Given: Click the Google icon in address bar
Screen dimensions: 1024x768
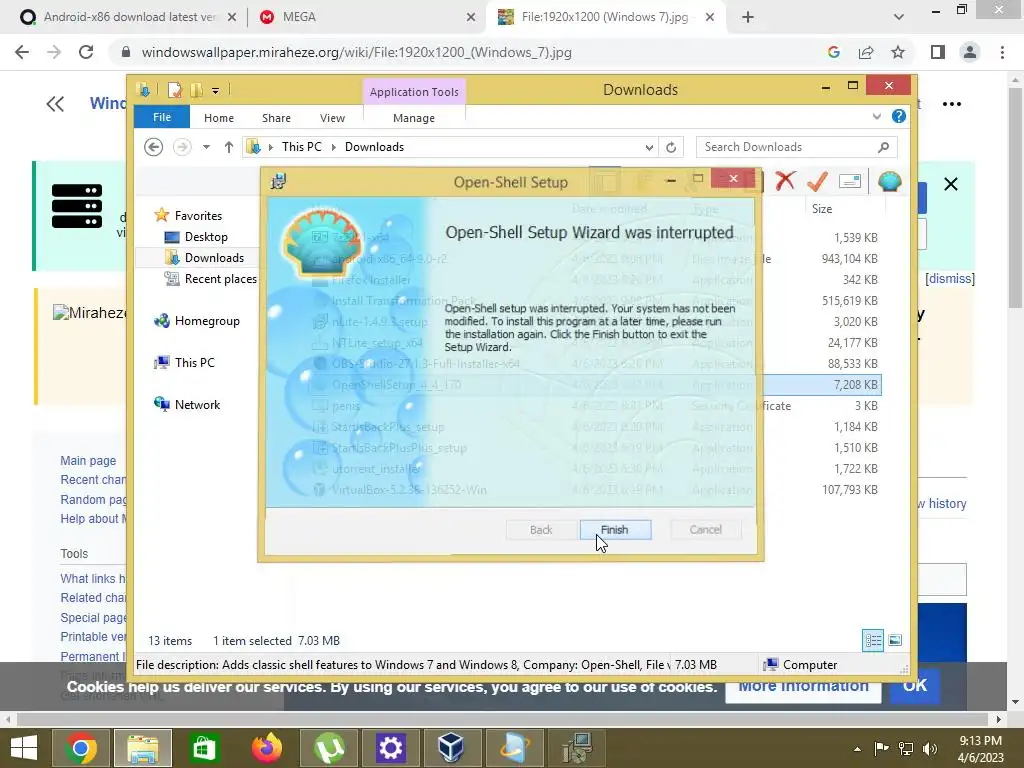Looking at the screenshot, I should click(834, 52).
